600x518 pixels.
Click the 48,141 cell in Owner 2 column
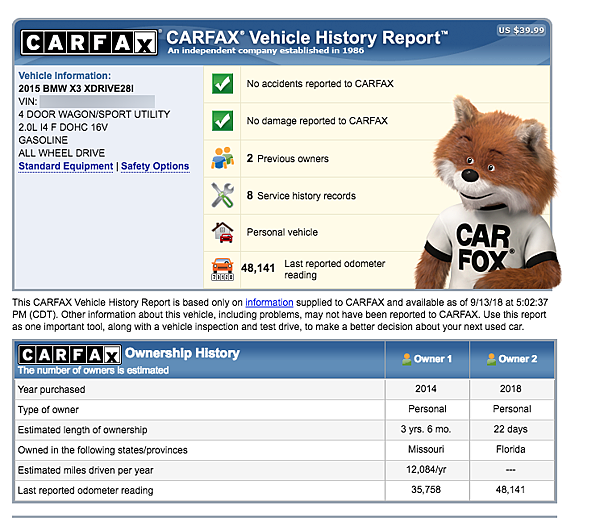point(510,490)
